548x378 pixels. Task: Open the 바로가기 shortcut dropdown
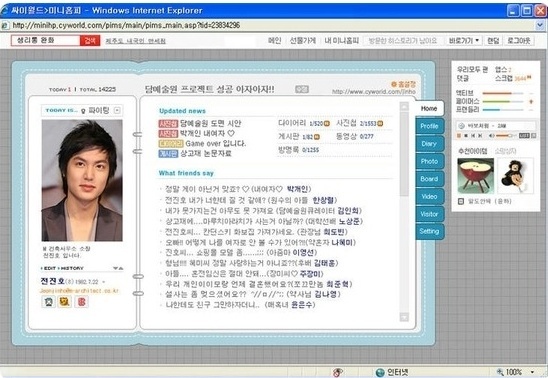pos(464,41)
